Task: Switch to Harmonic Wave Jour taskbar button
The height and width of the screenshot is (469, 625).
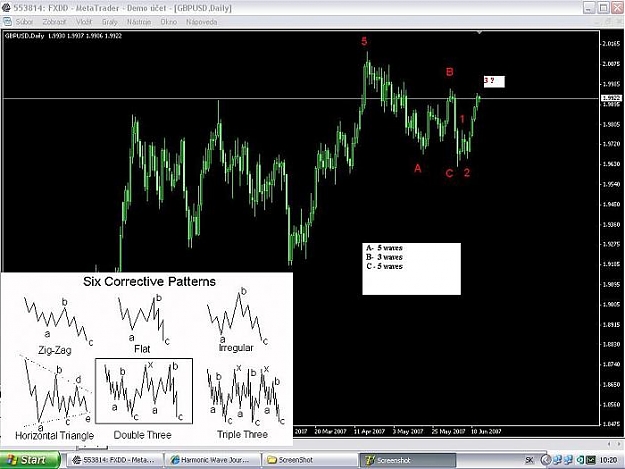Action: pyautogui.click(x=212, y=460)
